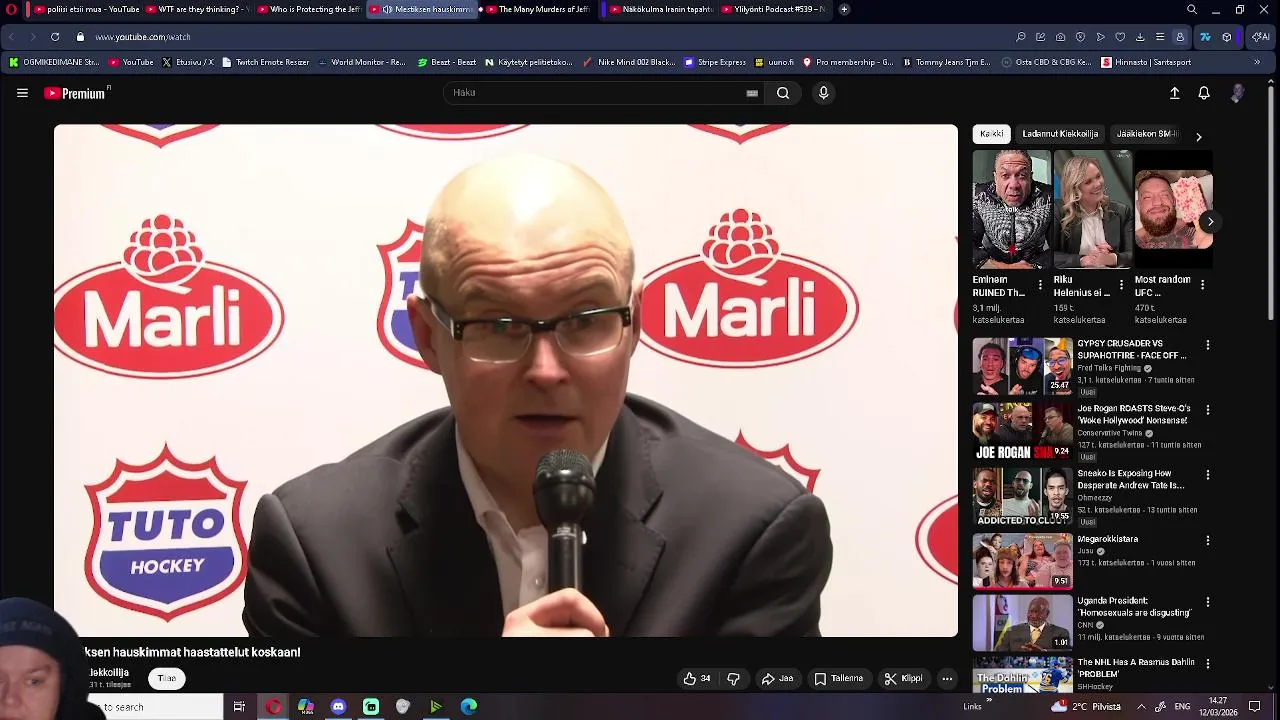Open the notifications bell
The width and height of the screenshot is (1280, 720).
point(1204,93)
